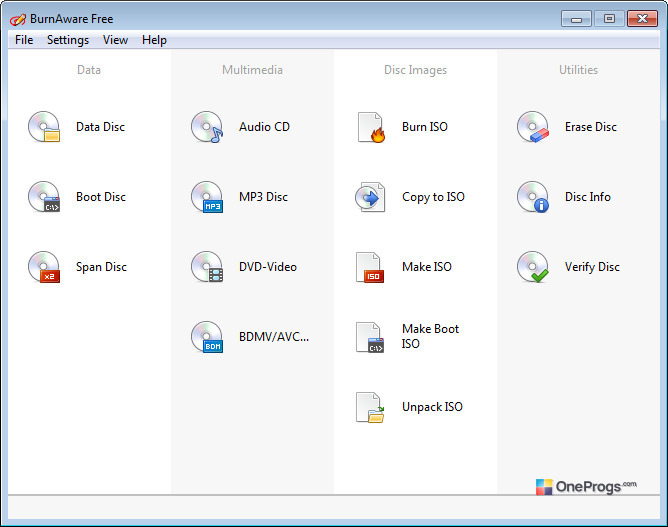This screenshot has width=668, height=527.
Task: Launch the Erase Disc eraser icon
Action: pos(533,127)
